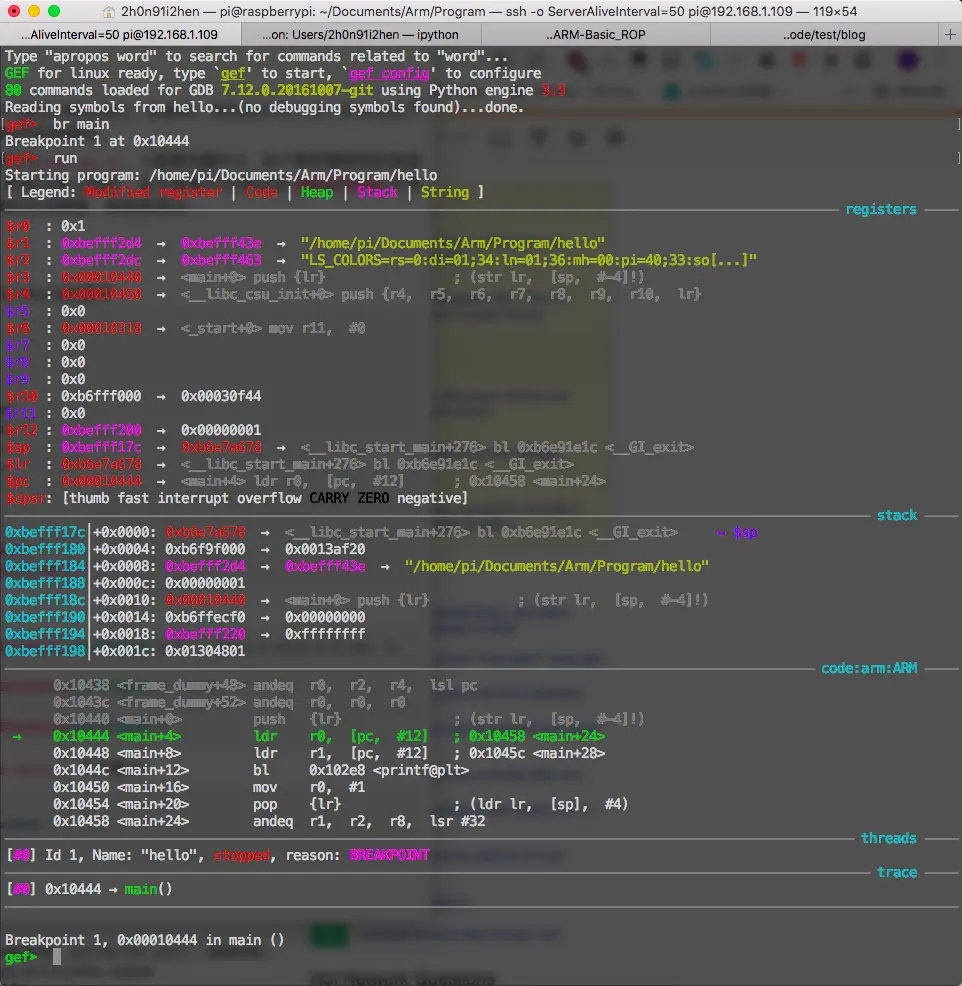
Task: Click the 'run' command text
Action: (65, 158)
